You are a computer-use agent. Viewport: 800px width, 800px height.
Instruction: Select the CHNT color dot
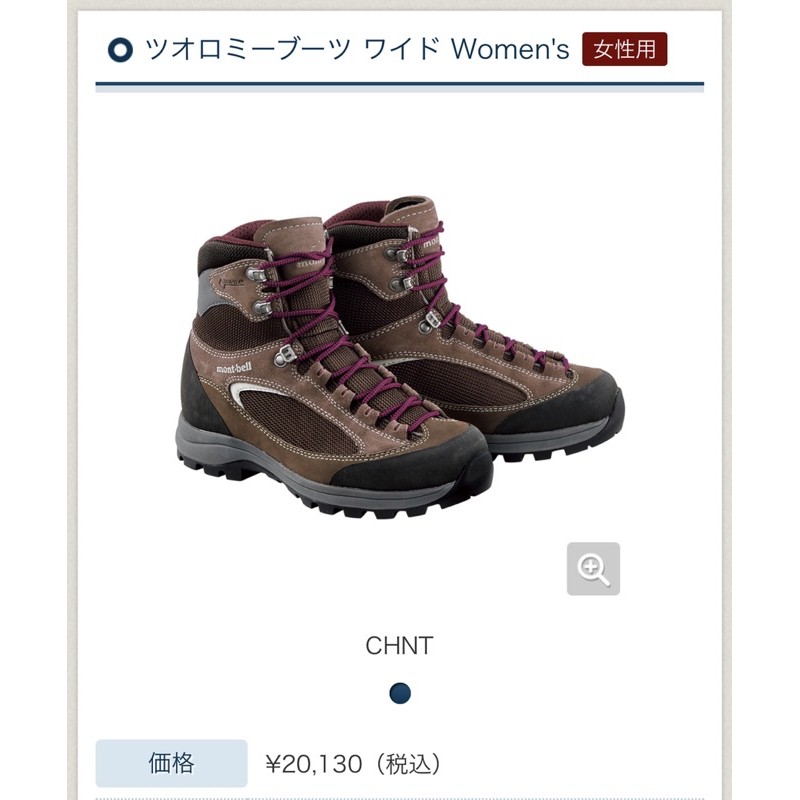400,693
